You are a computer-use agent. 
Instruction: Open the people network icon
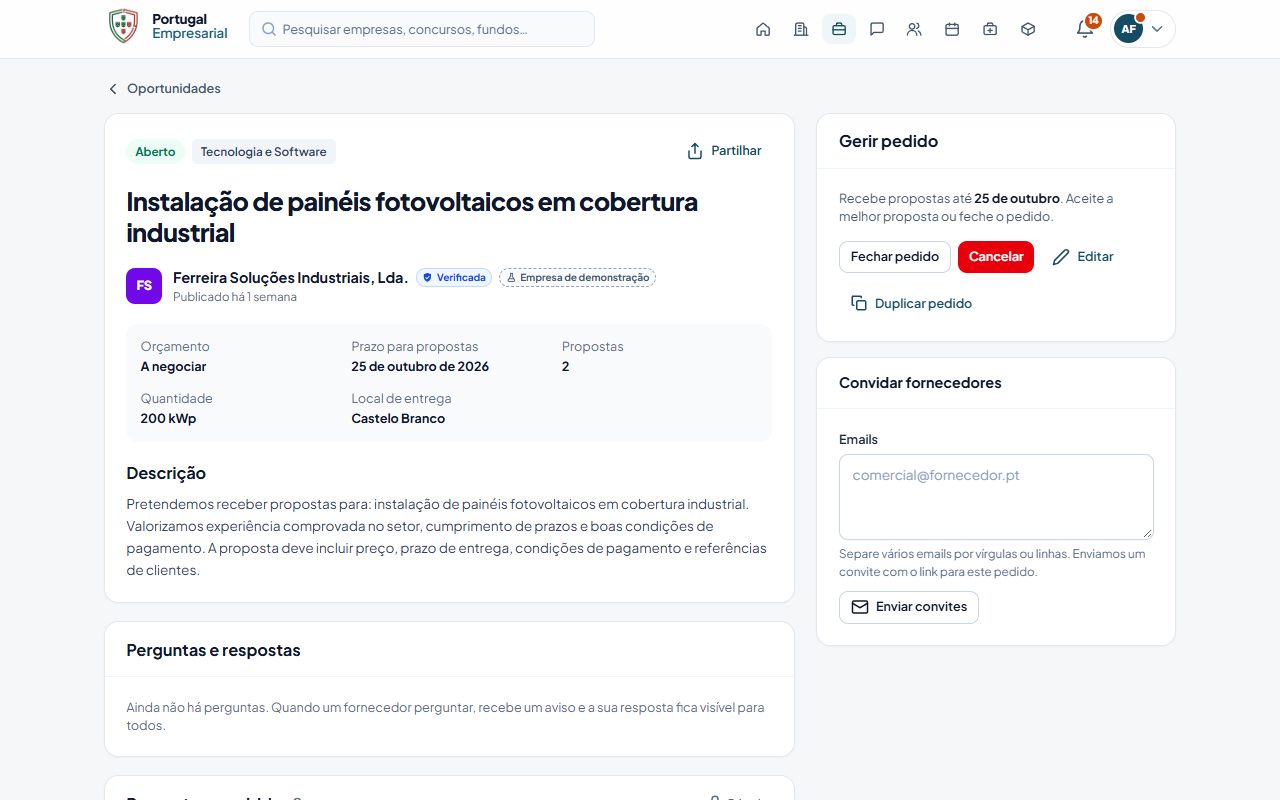pos(914,29)
